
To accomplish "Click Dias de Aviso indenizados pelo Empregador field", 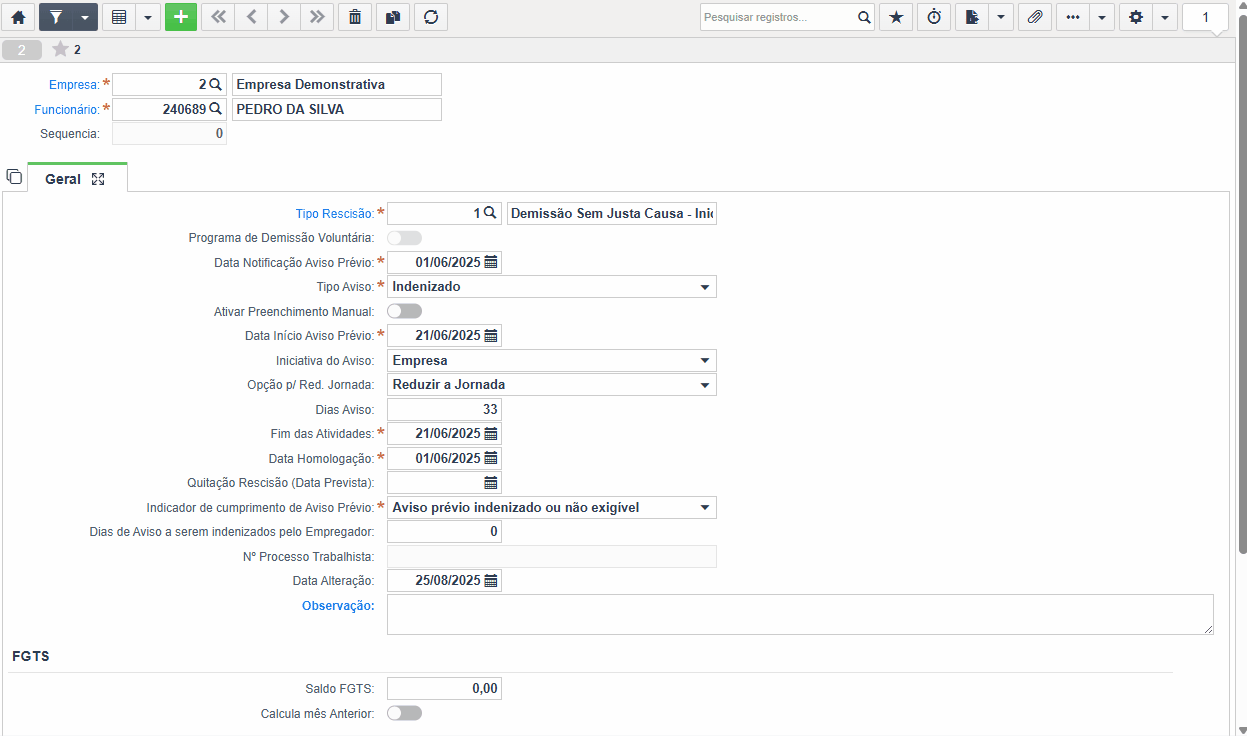I will (x=444, y=532).
